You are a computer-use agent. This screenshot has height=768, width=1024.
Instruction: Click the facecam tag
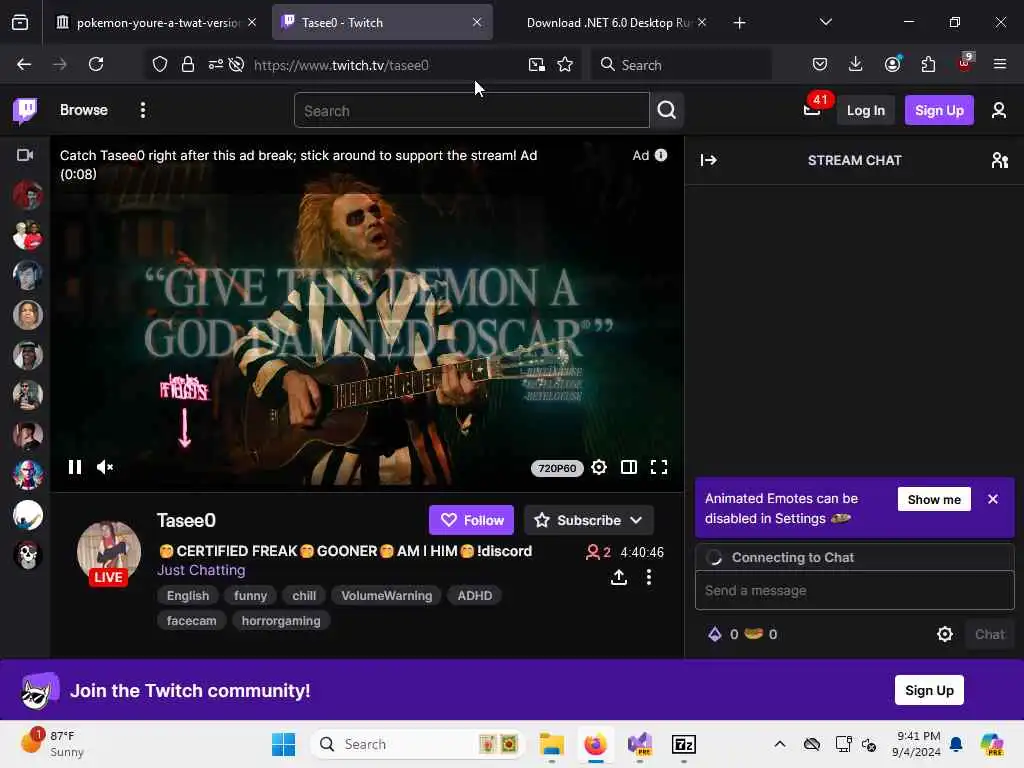191,620
